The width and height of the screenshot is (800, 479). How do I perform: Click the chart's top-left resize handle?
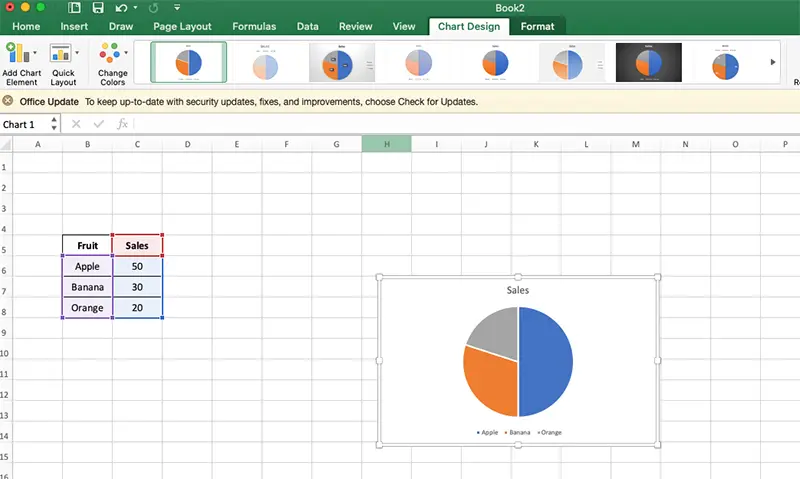click(x=379, y=277)
